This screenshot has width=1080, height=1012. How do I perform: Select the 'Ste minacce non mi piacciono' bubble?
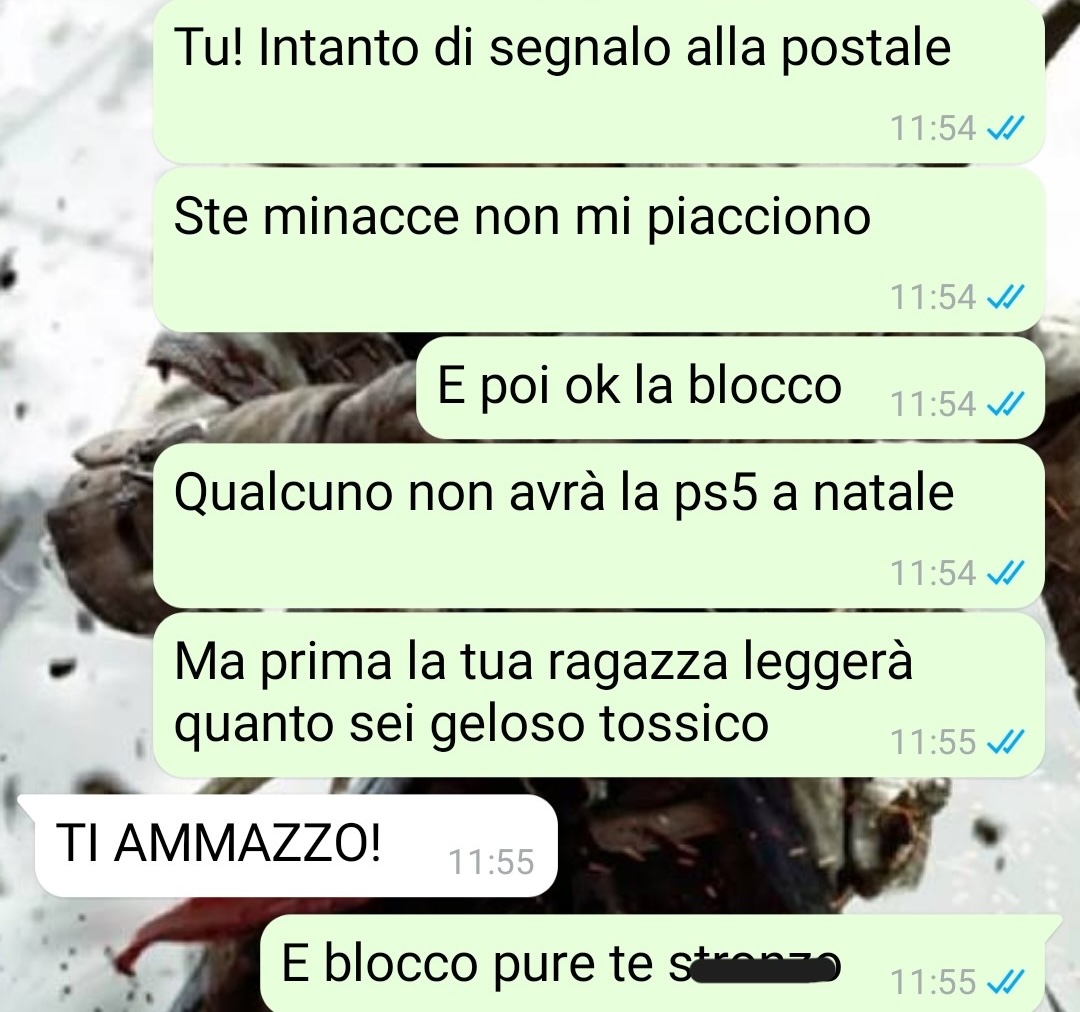[x=598, y=250]
